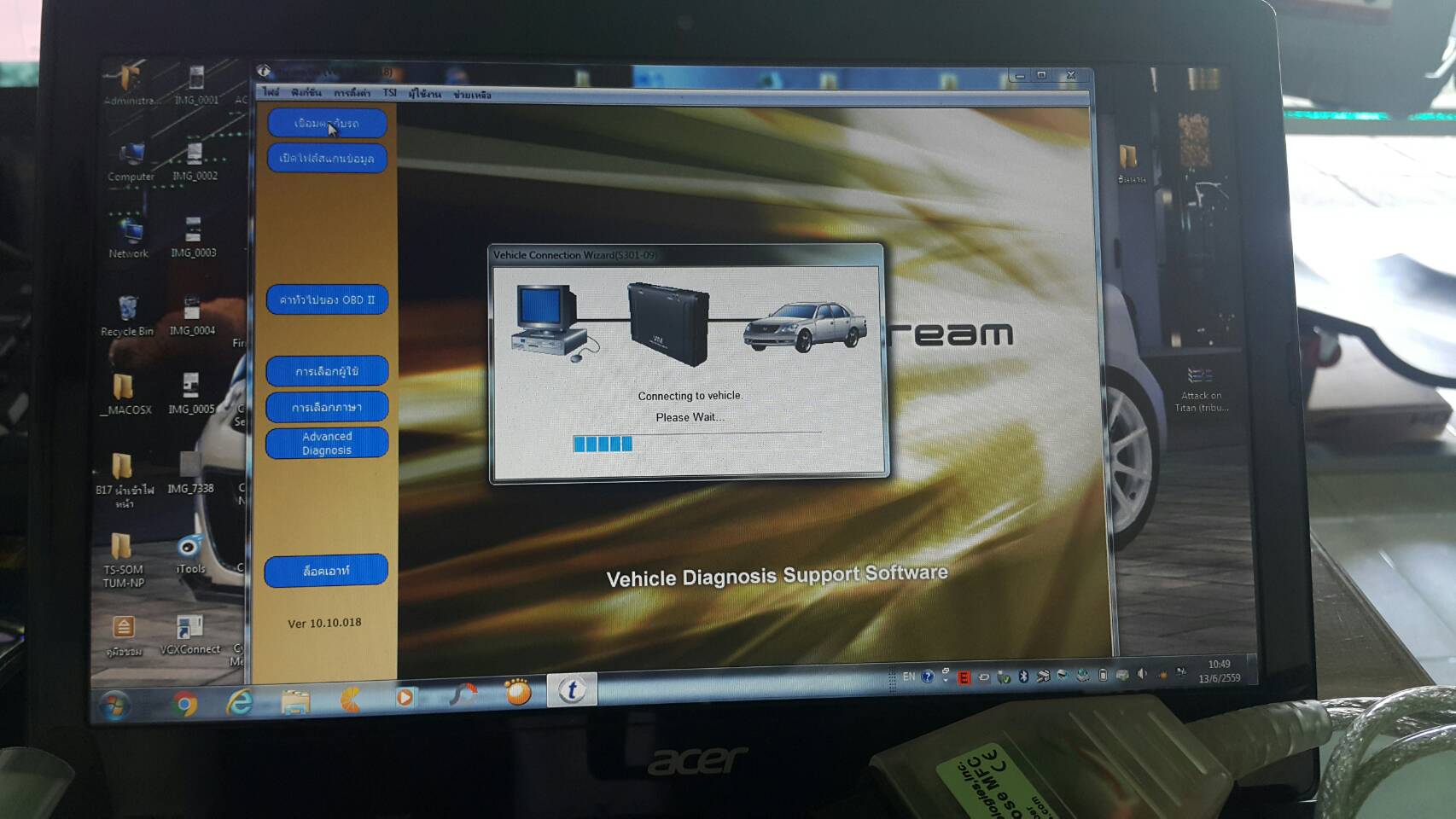Open the ไฟล์ (File) menu

[x=271, y=92]
